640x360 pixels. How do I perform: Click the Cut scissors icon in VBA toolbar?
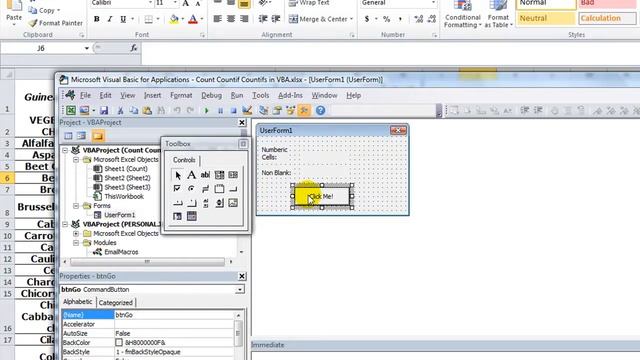120,110
